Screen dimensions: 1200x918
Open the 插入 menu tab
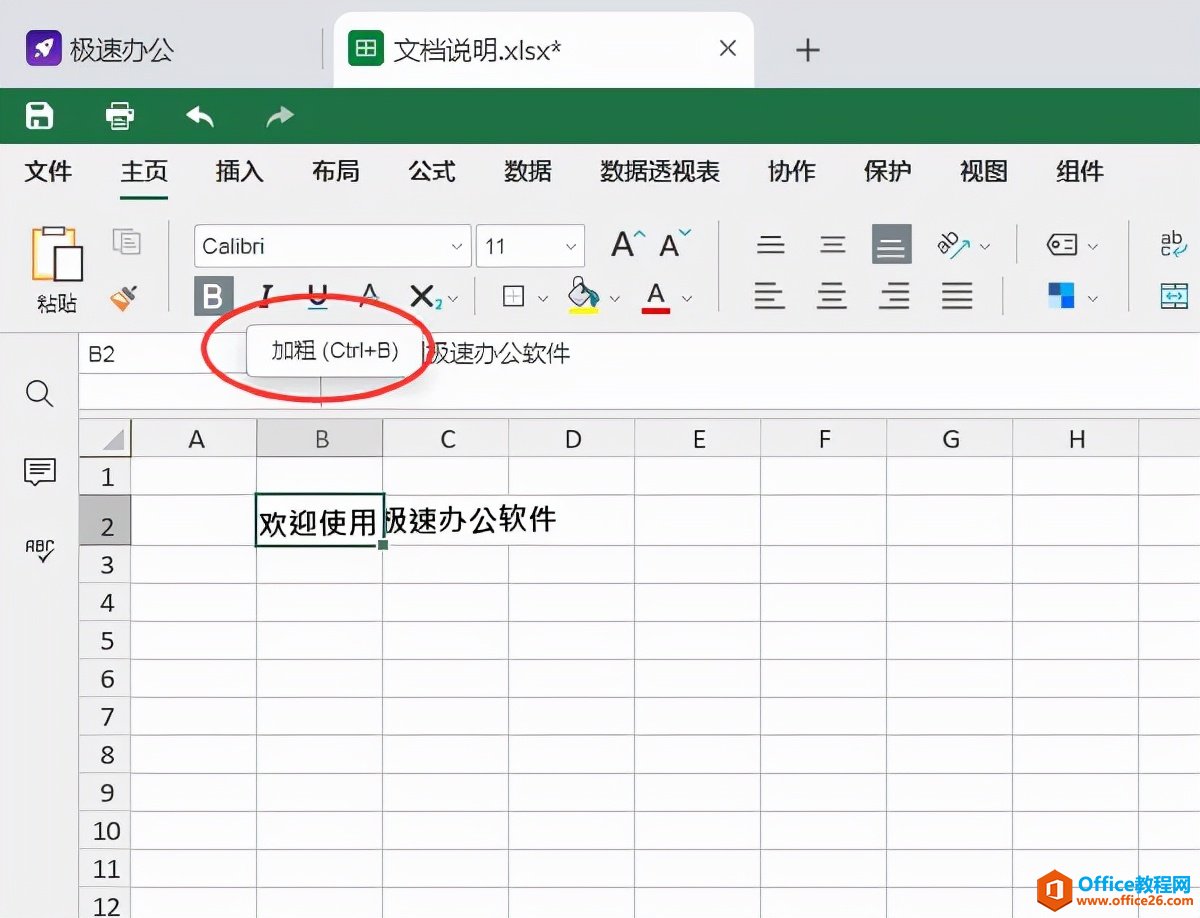pyautogui.click(x=238, y=171)
